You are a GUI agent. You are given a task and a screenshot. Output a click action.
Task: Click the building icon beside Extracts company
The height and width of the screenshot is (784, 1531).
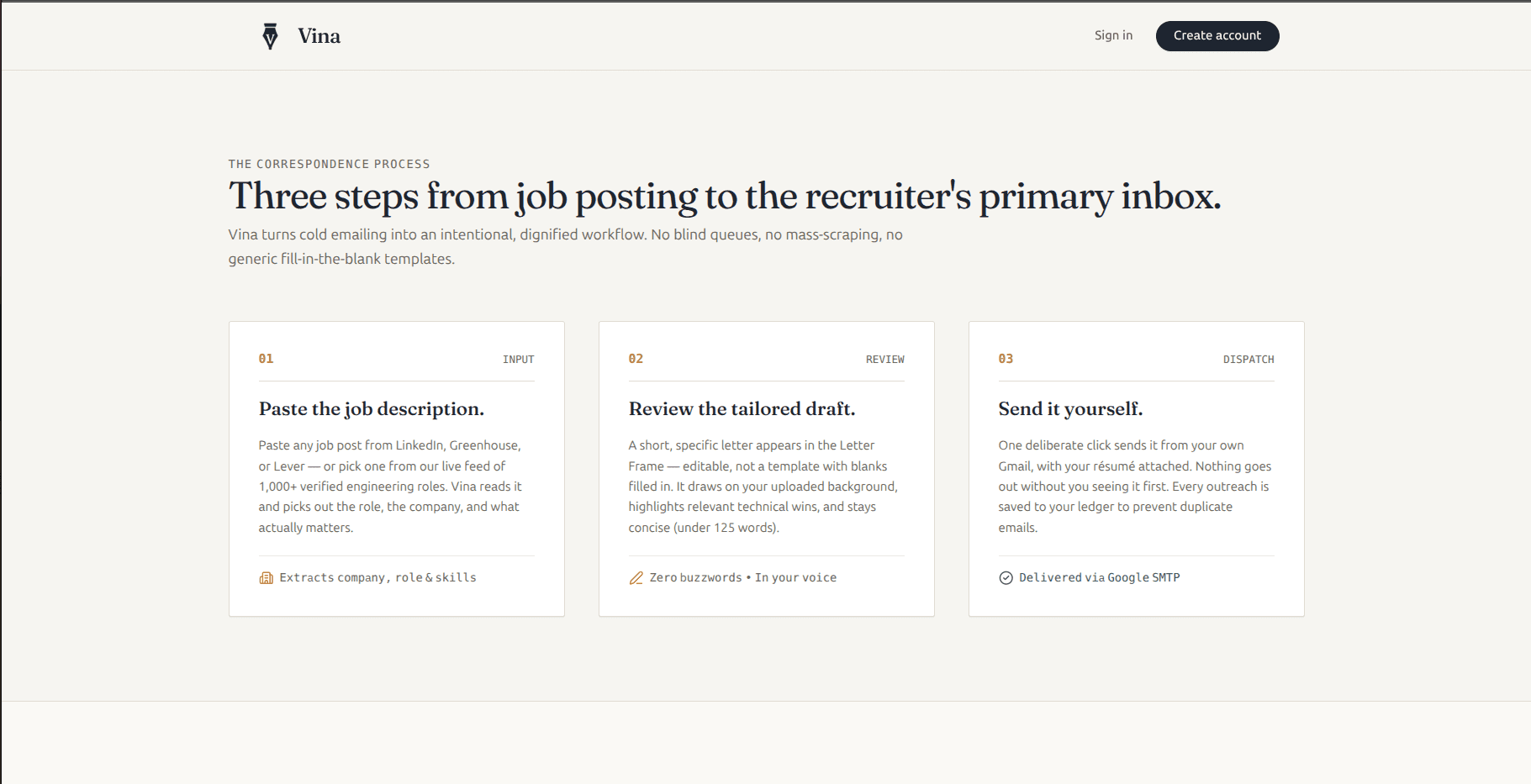266,578
